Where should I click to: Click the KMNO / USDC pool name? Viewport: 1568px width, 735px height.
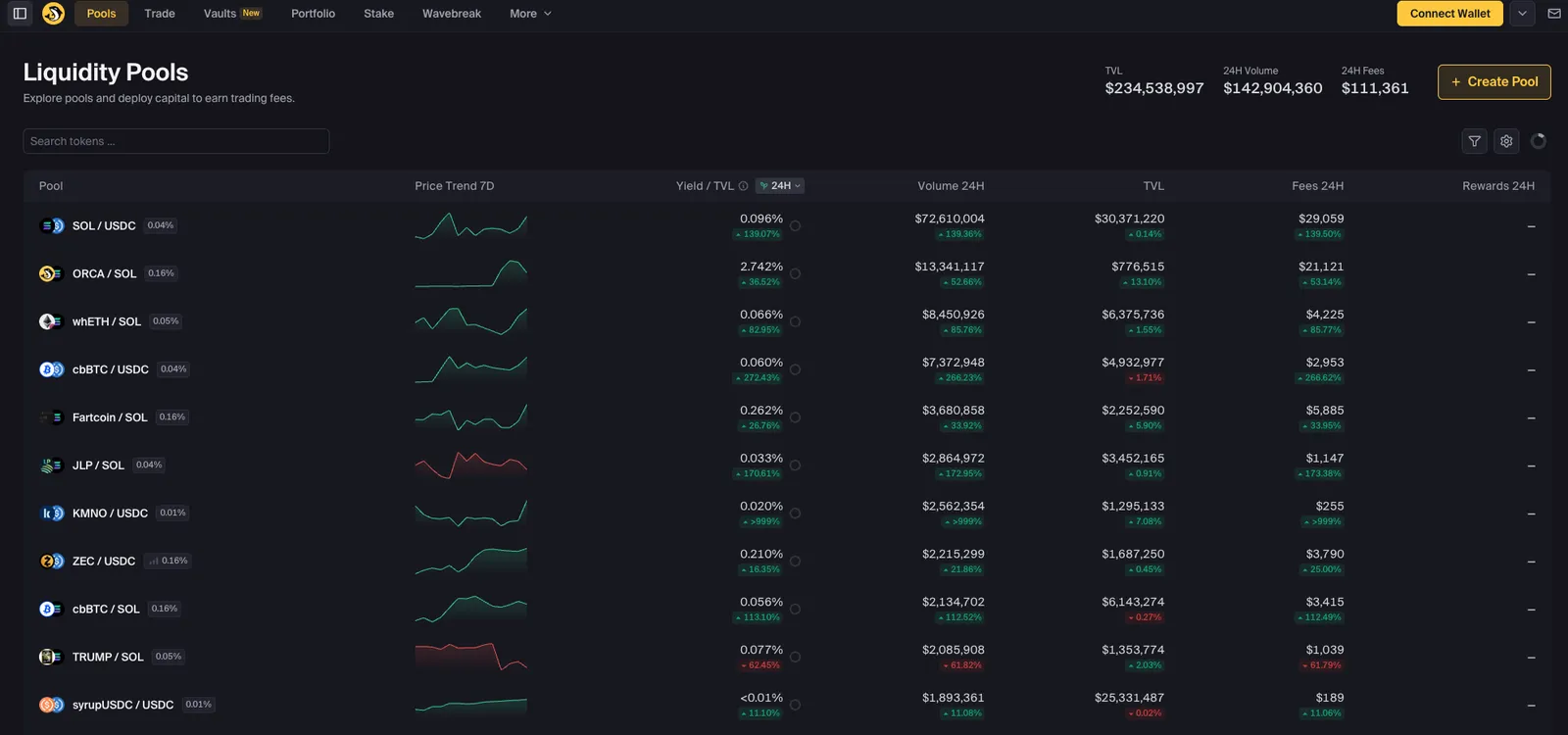tap(110, 514)
